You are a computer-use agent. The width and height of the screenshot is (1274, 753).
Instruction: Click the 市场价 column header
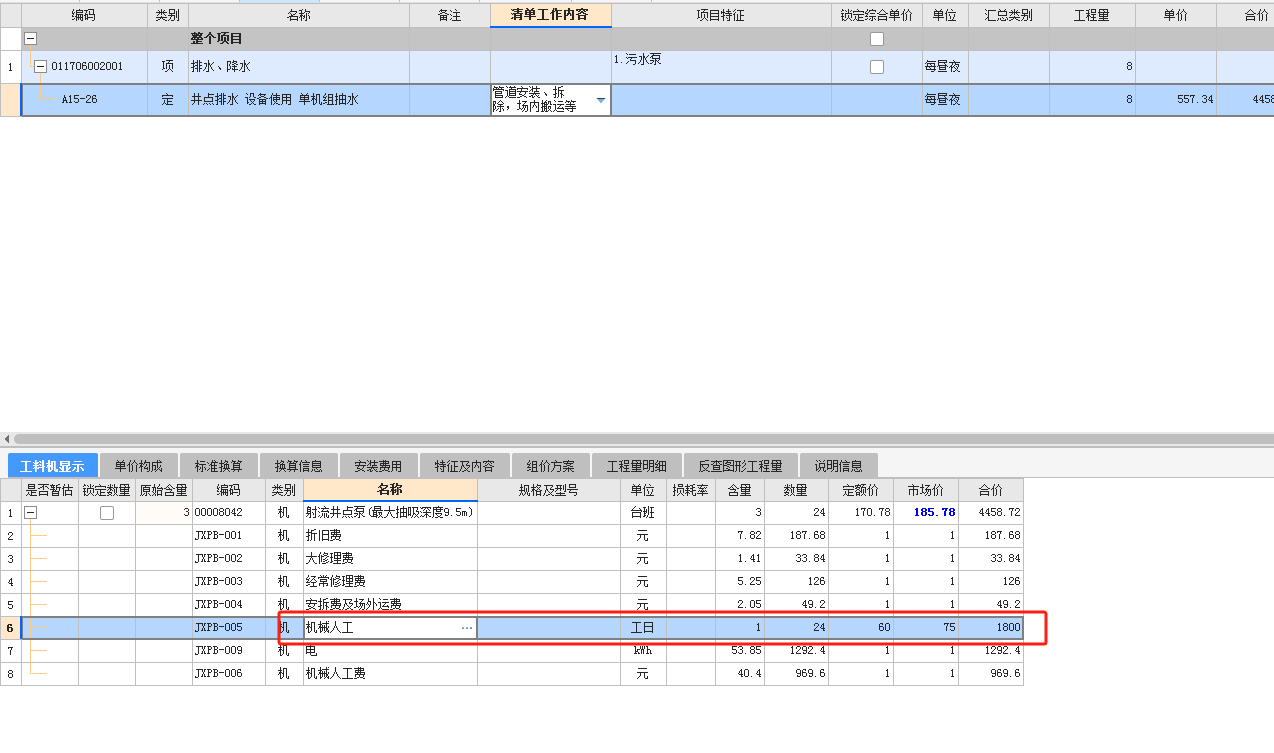926,490
